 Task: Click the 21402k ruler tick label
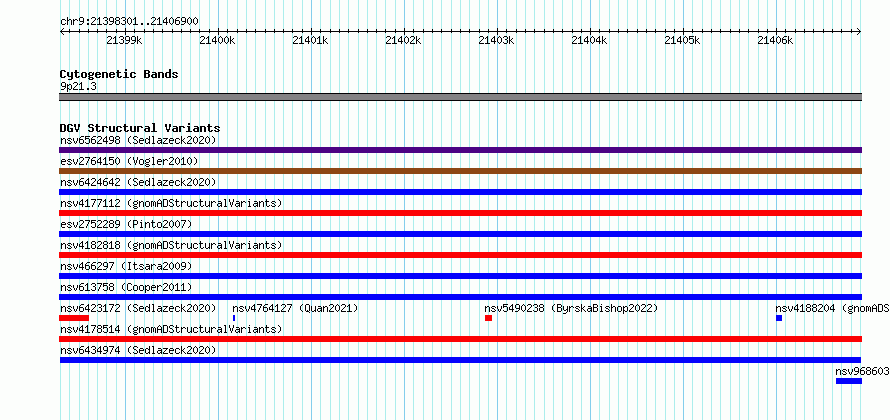[x=403, y=40]
